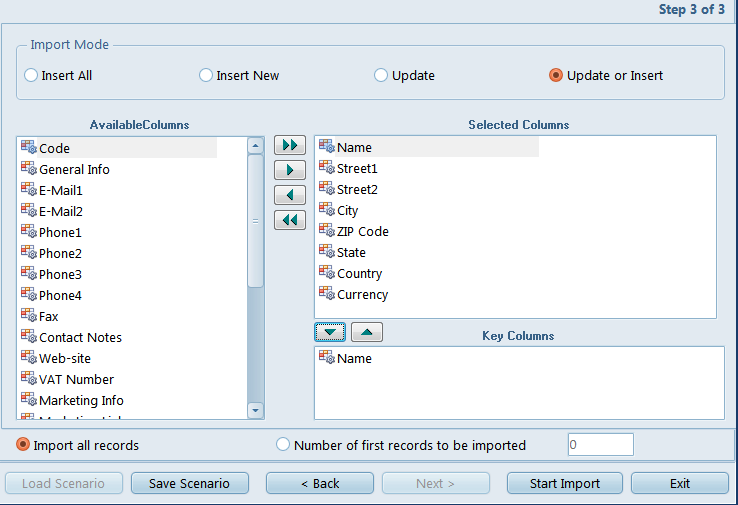Click the column icon beside City
Image resolution: width=738 pixels, height=505 pixels.
point(327,209)
